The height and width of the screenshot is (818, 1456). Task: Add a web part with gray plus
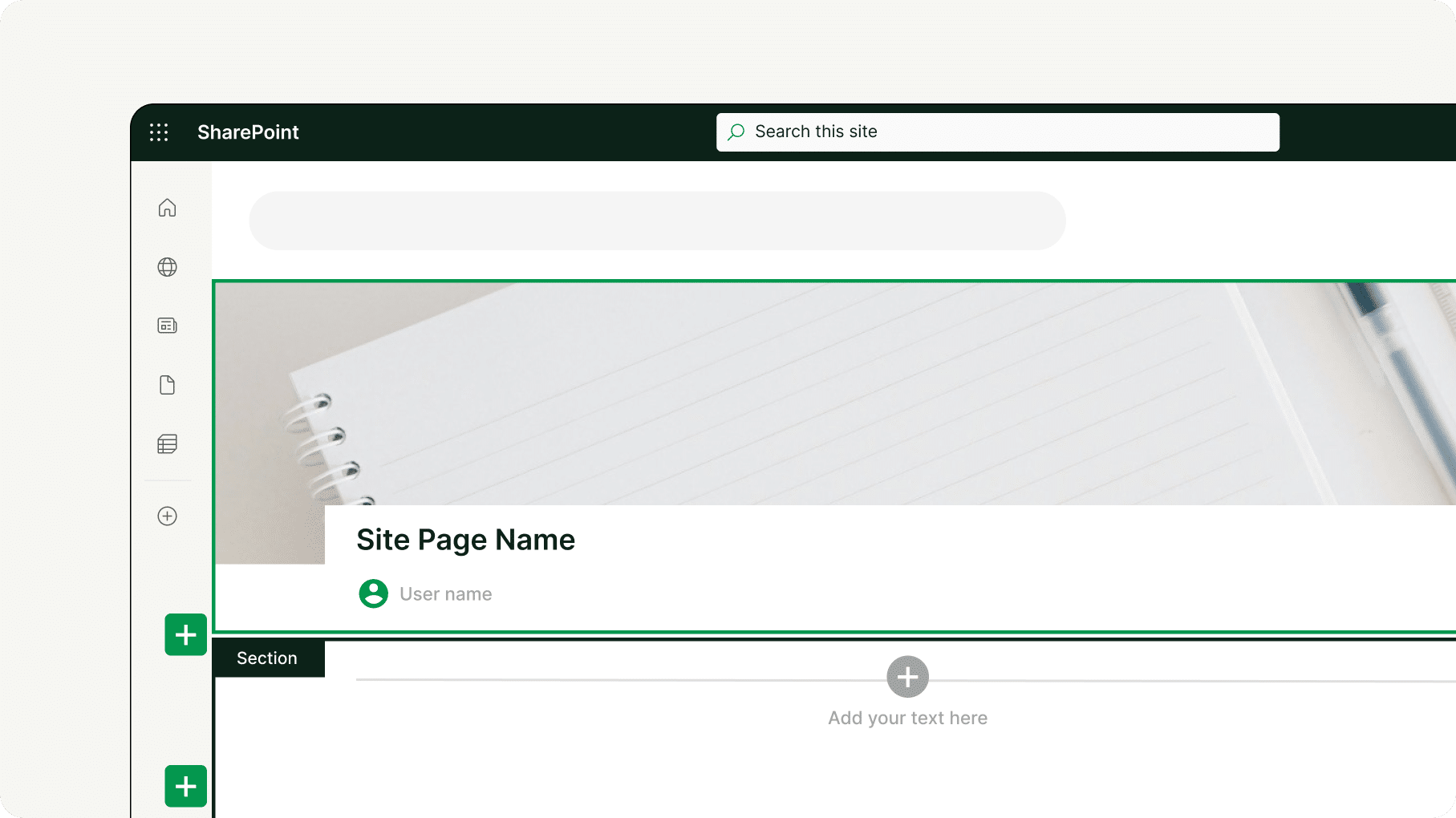coord(907,677)
